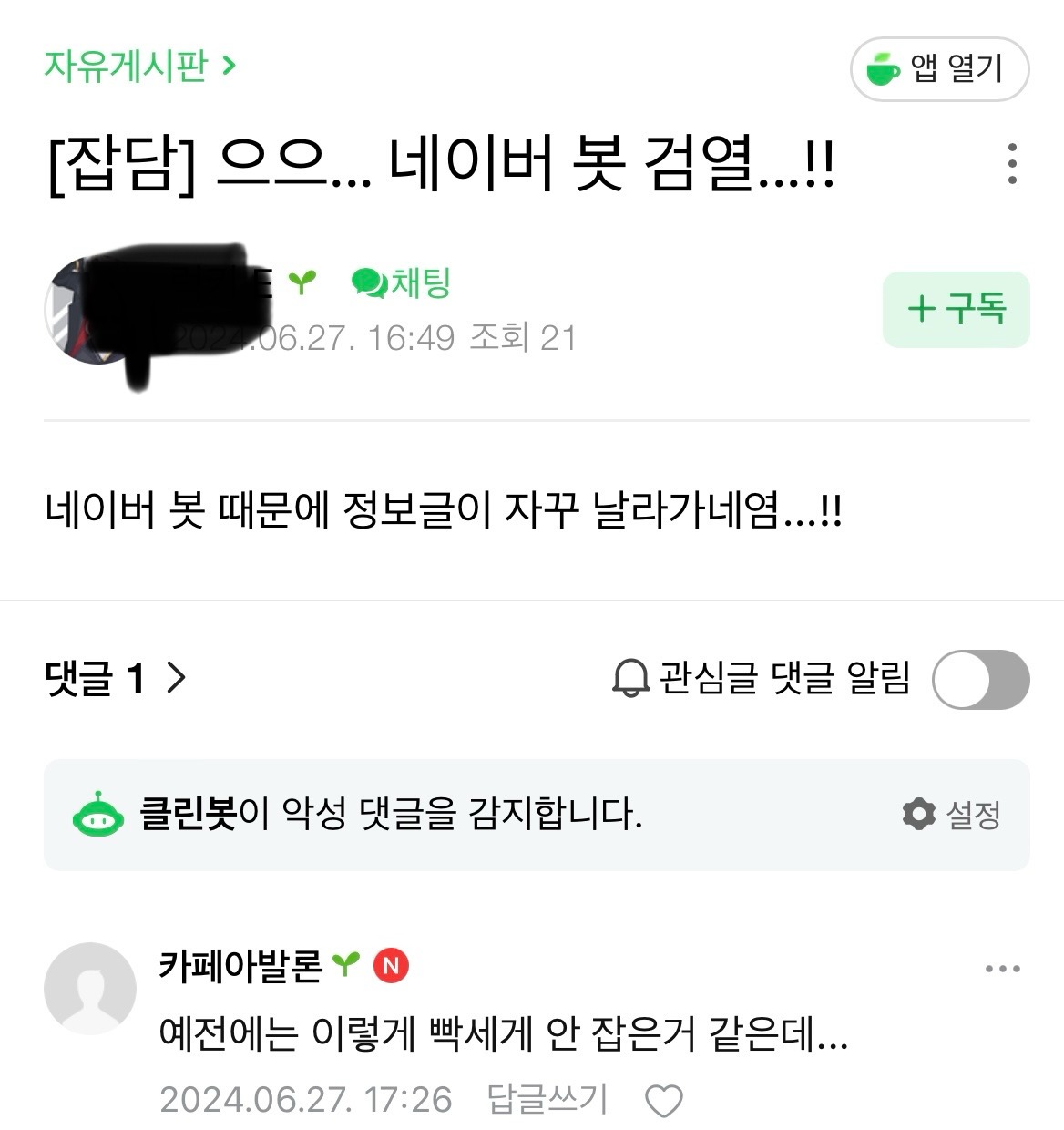Click the bell icon for 관심글 댓글 알림
Viewport: 1064px width, 1130px height.
coord(630,678)
